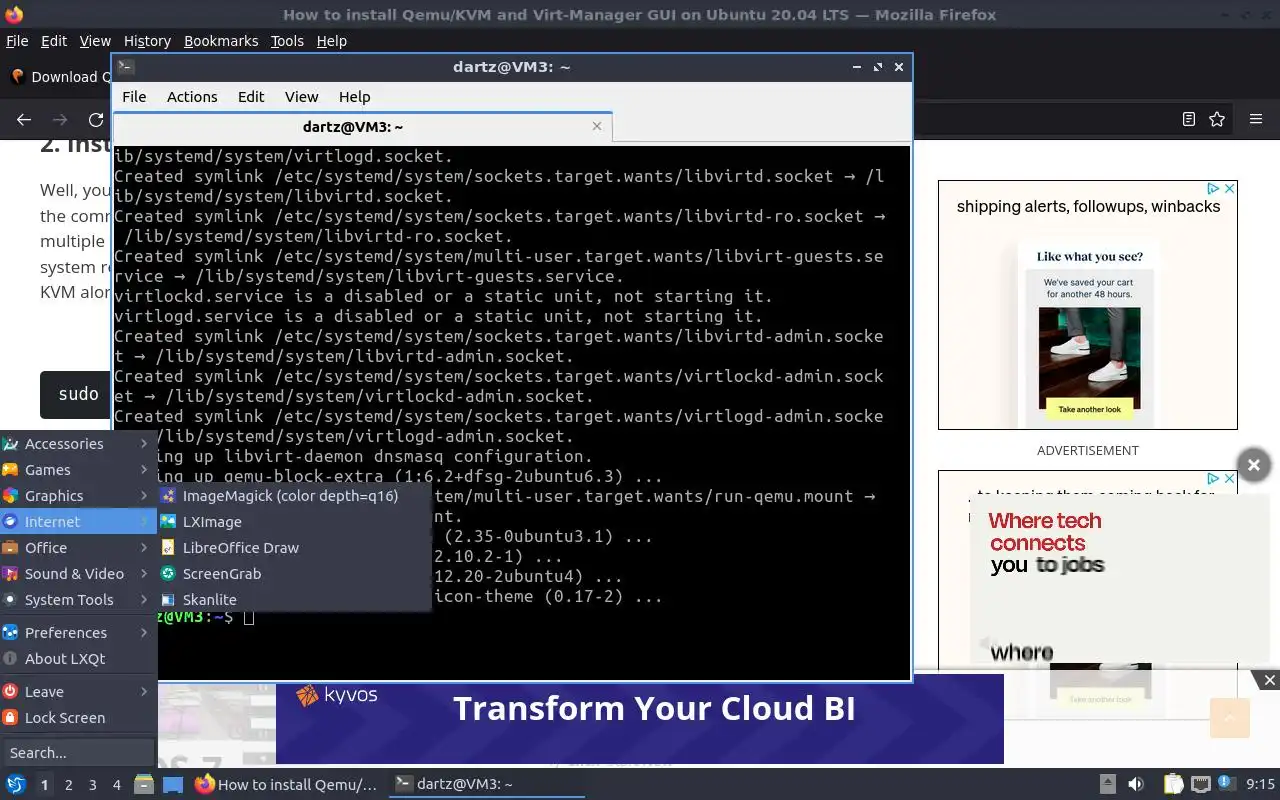The width and height of the screenshot is (1280, 800).
Task: Close the floating video ad overlay
Action: pos(1253,464)
